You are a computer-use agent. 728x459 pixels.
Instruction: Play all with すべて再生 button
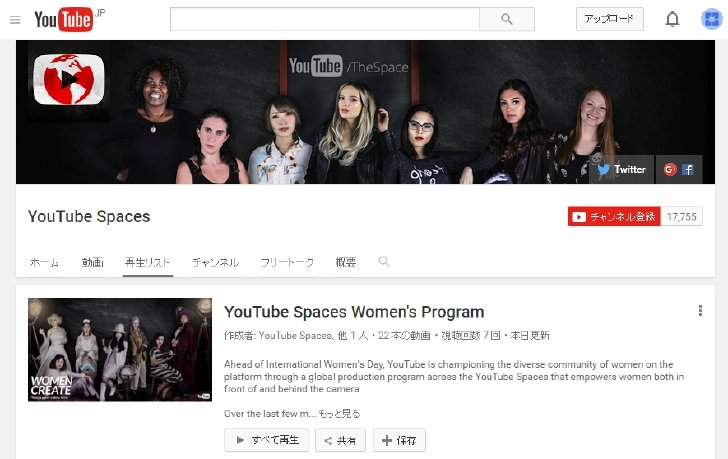(266, 440)
